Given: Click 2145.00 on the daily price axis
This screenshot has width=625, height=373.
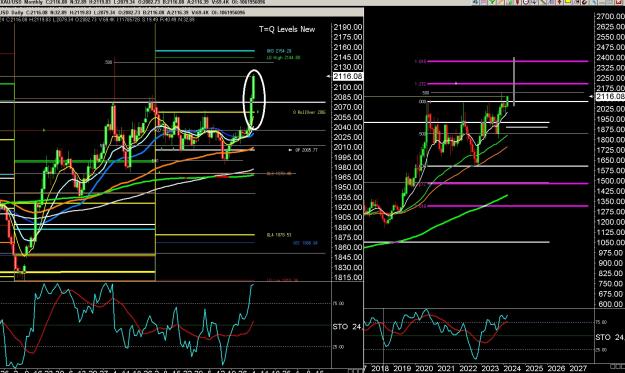Looking at the screenshot, I should point(348,57).
